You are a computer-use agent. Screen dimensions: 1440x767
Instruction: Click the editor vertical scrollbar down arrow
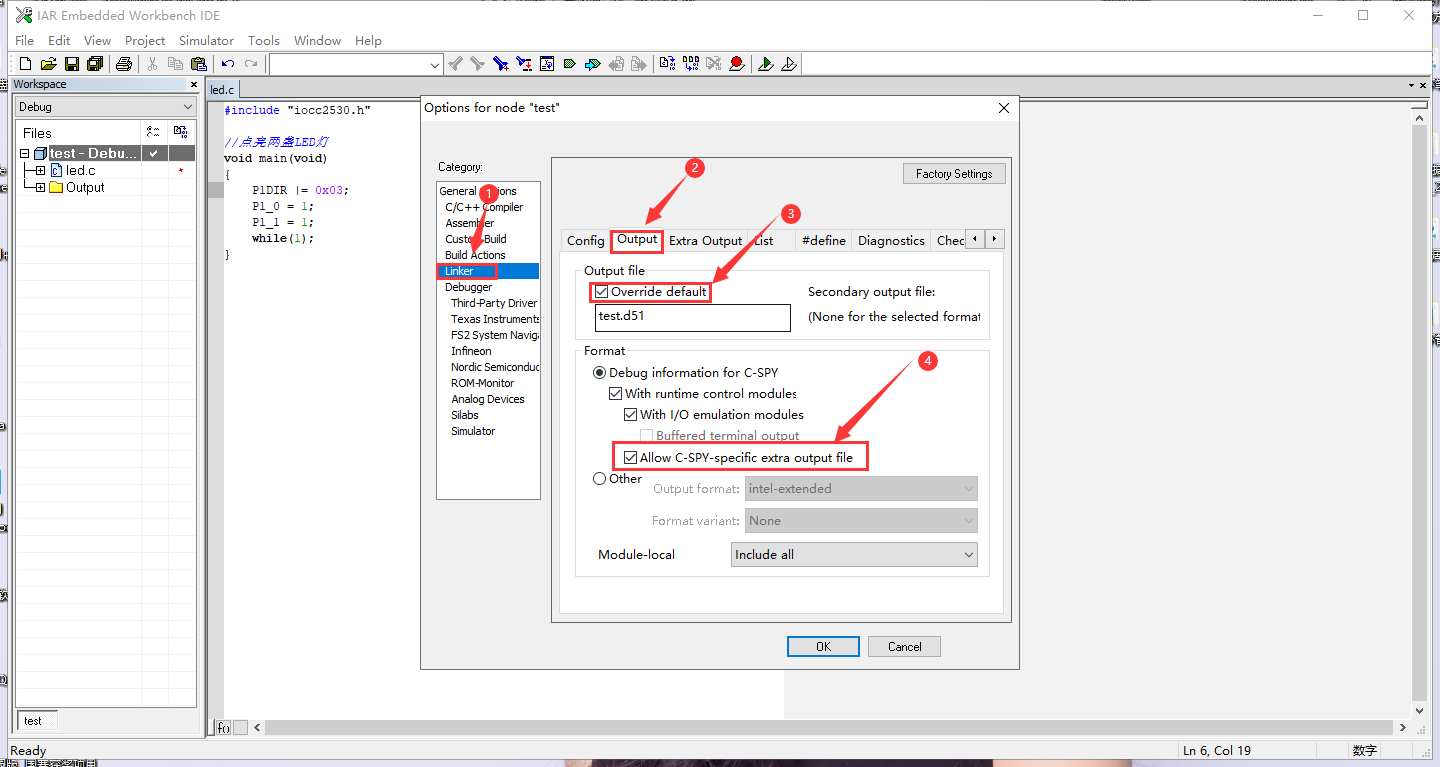pyautogui.click(x=1420, y=710)
